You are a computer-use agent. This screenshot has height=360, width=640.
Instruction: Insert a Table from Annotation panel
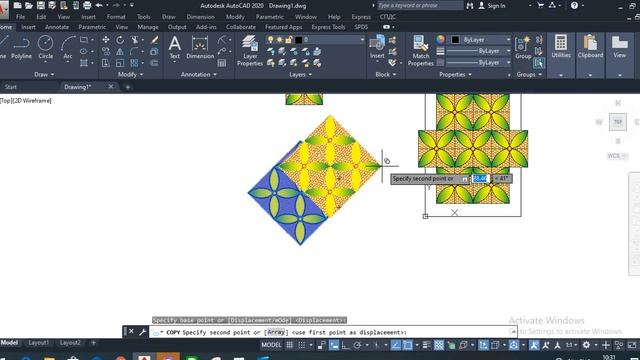222,63
